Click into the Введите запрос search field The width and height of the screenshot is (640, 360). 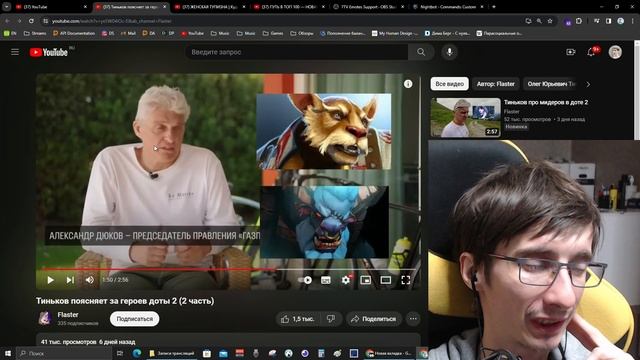pyautogui.click(x=297, y=52)
